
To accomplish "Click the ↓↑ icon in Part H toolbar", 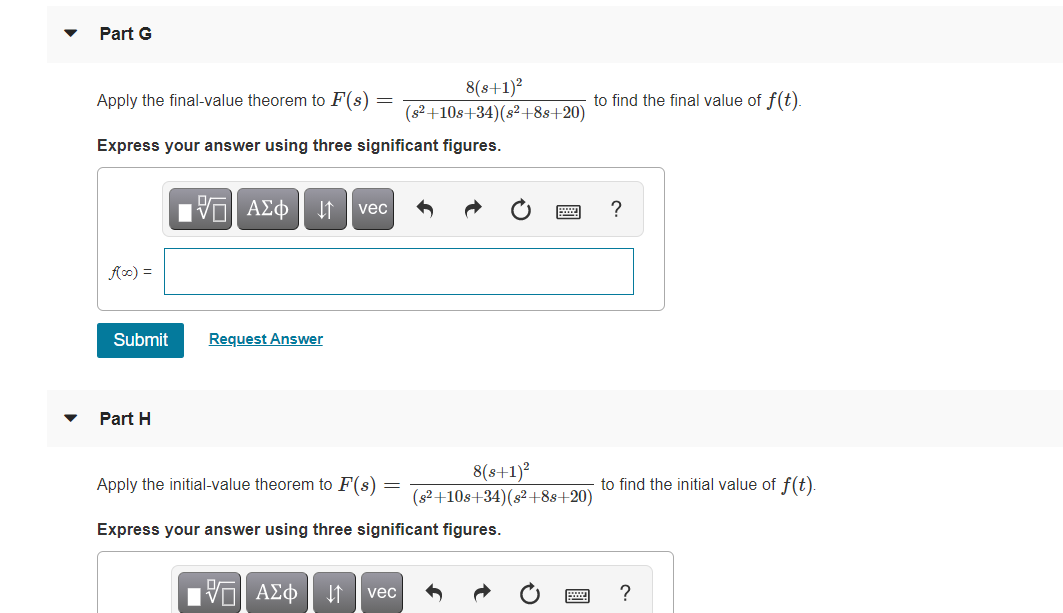I will [334, 592].
